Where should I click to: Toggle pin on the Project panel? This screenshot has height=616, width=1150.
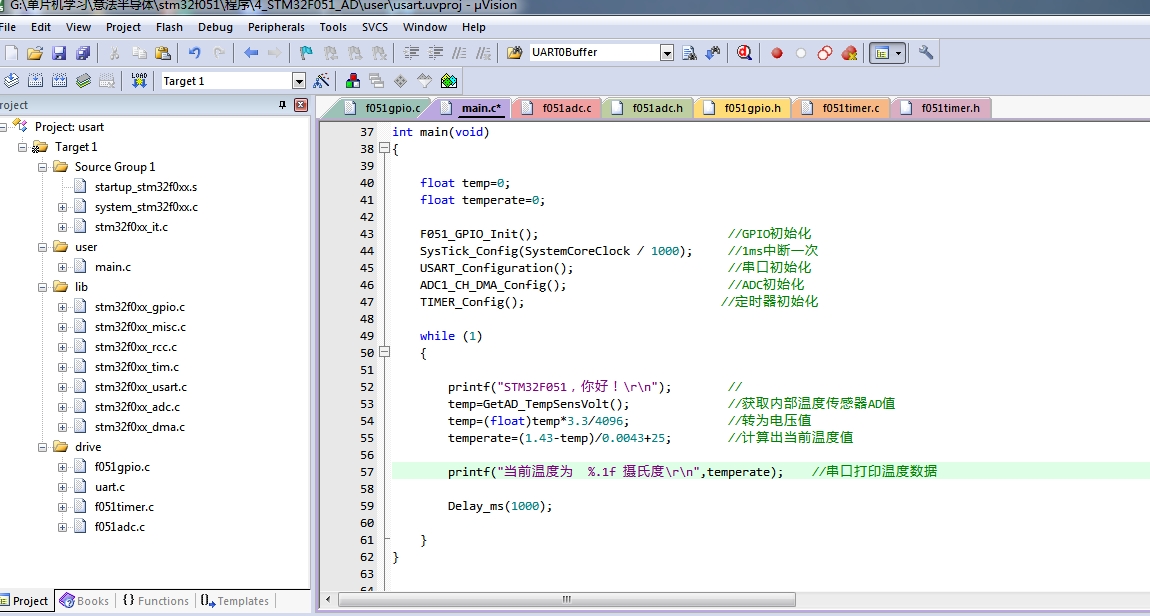point(282,106)
